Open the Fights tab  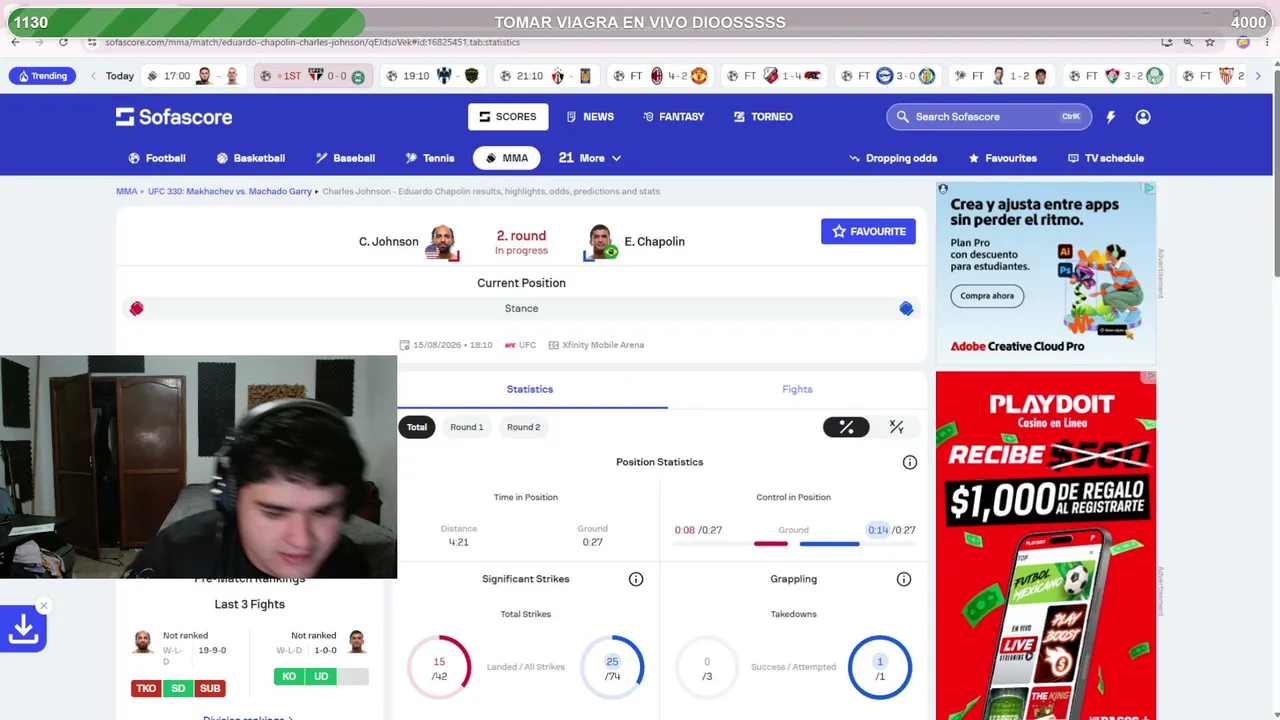tap(797, 389)
